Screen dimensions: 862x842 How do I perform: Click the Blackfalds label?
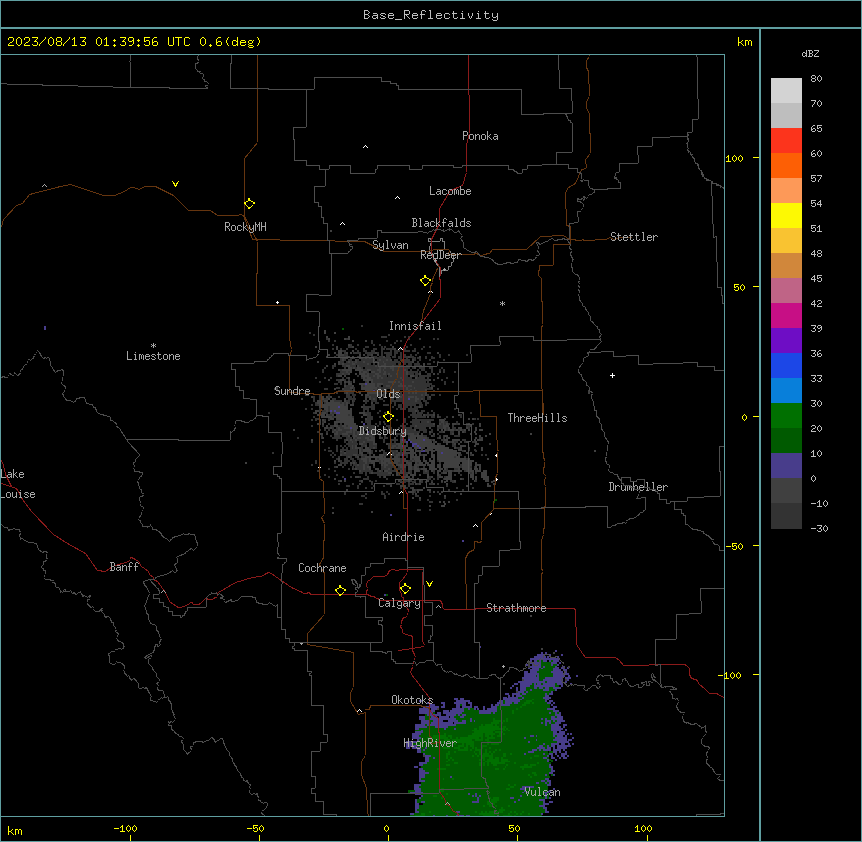[x=441, y=223]
